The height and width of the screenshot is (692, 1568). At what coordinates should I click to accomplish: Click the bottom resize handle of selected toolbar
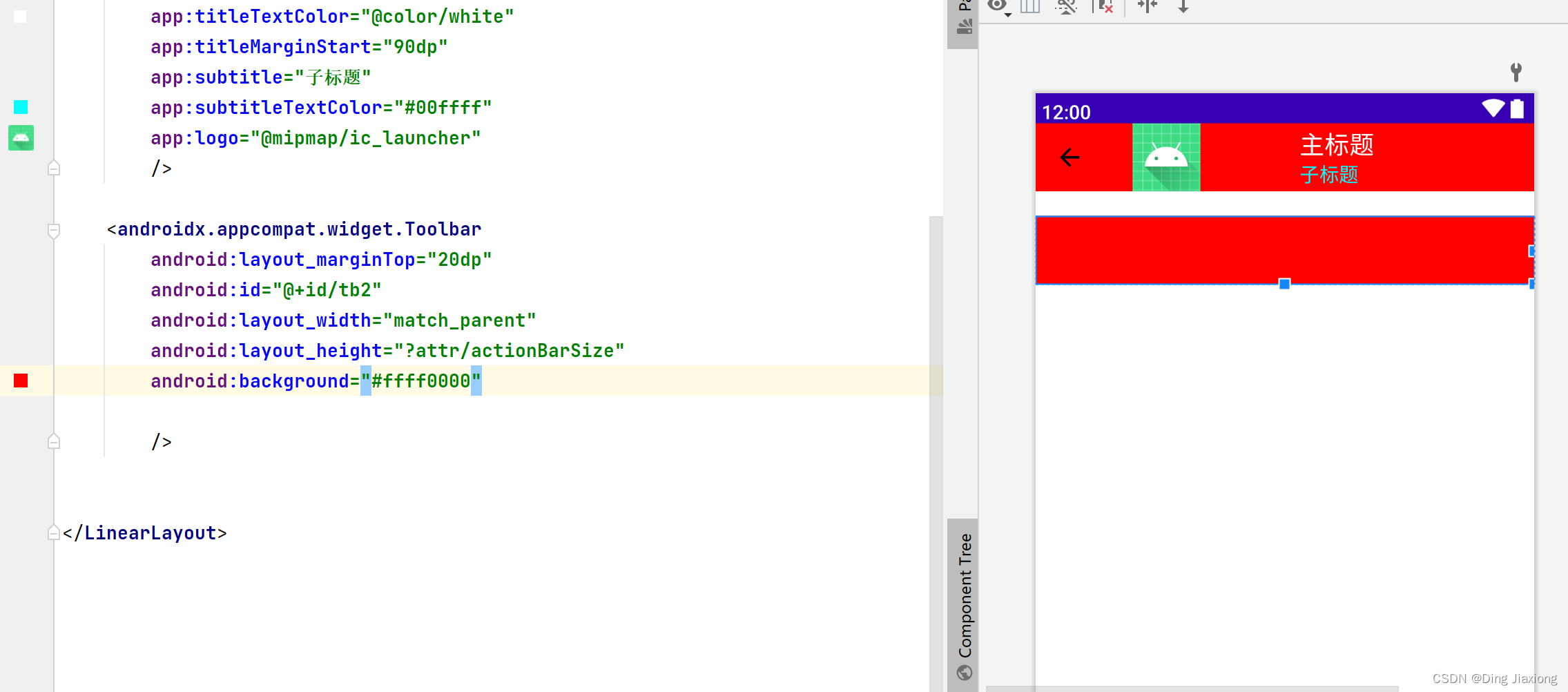click(x=1284, y=284)
